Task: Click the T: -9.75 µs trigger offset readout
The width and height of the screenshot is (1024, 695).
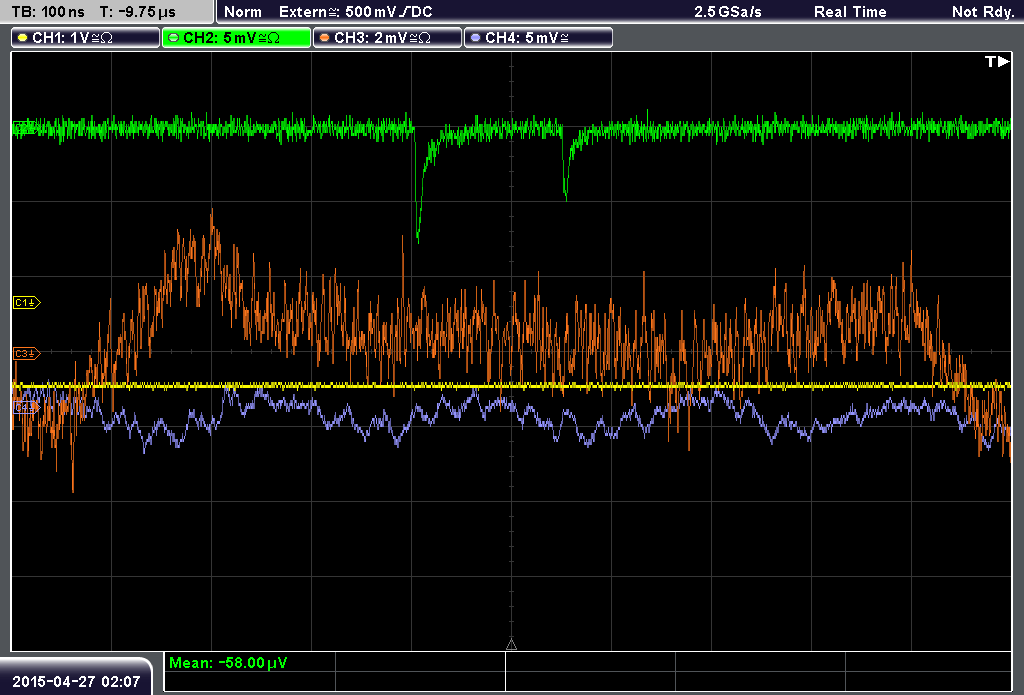Action: click(137, 12)
